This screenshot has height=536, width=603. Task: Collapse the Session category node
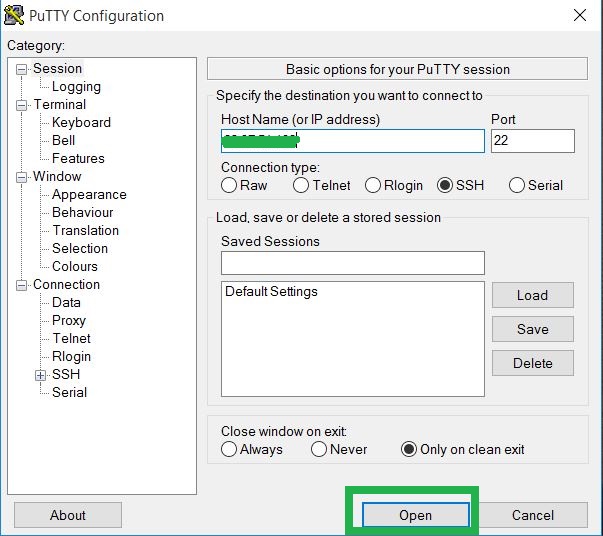(23, 69)
